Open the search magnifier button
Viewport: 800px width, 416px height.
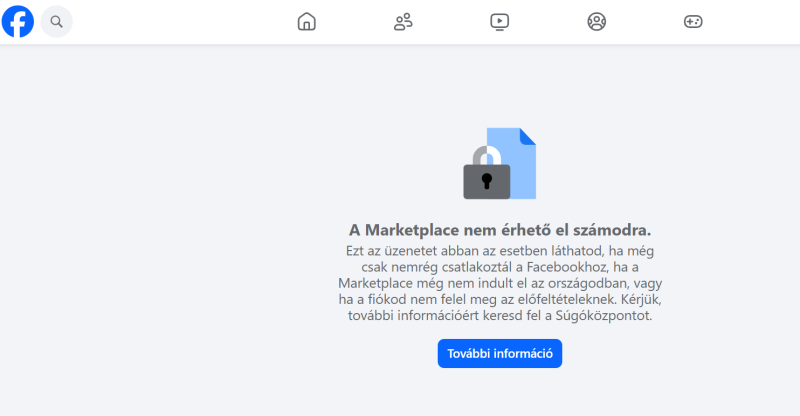pyautogui.click(x=57, y=21)
